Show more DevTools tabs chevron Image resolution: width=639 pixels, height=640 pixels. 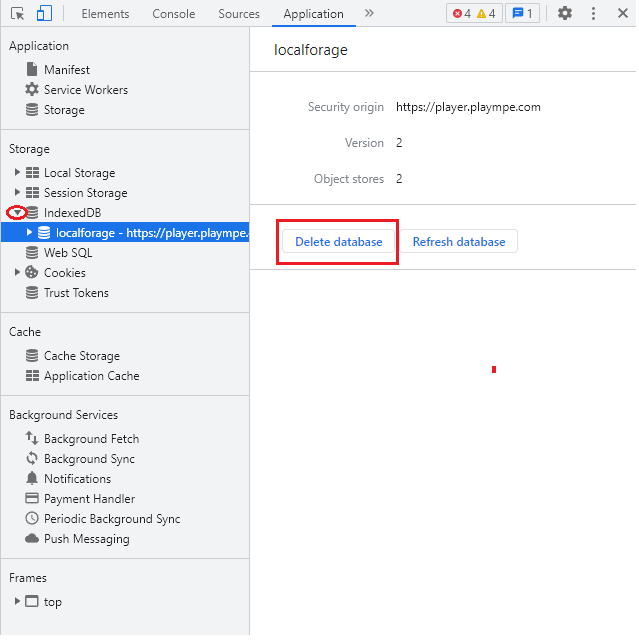click(x=371, y=13)
